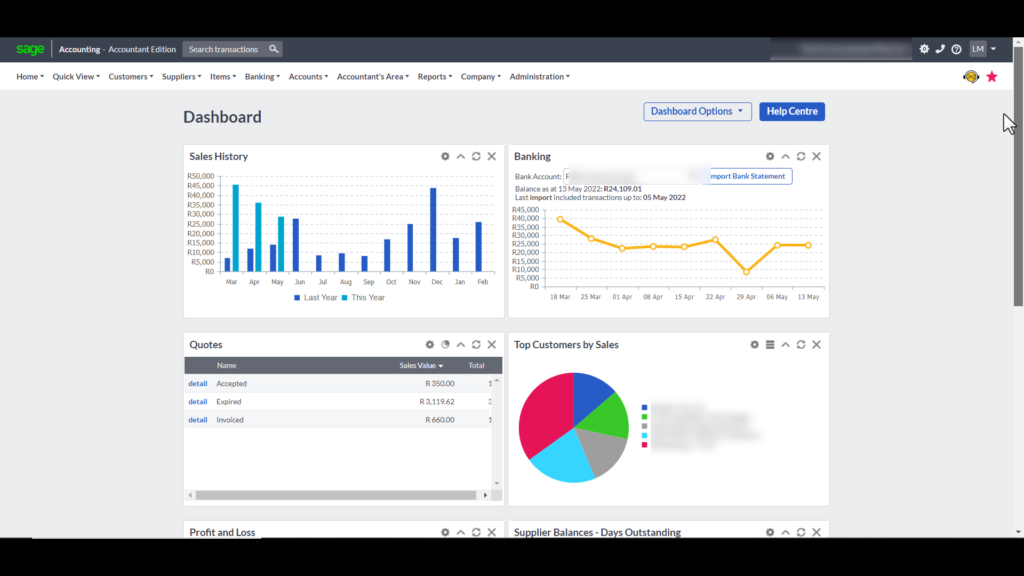The width and height of the screenshot is (1024, 576).
Task: Click the Search transactions field
Action: point(225,49)
